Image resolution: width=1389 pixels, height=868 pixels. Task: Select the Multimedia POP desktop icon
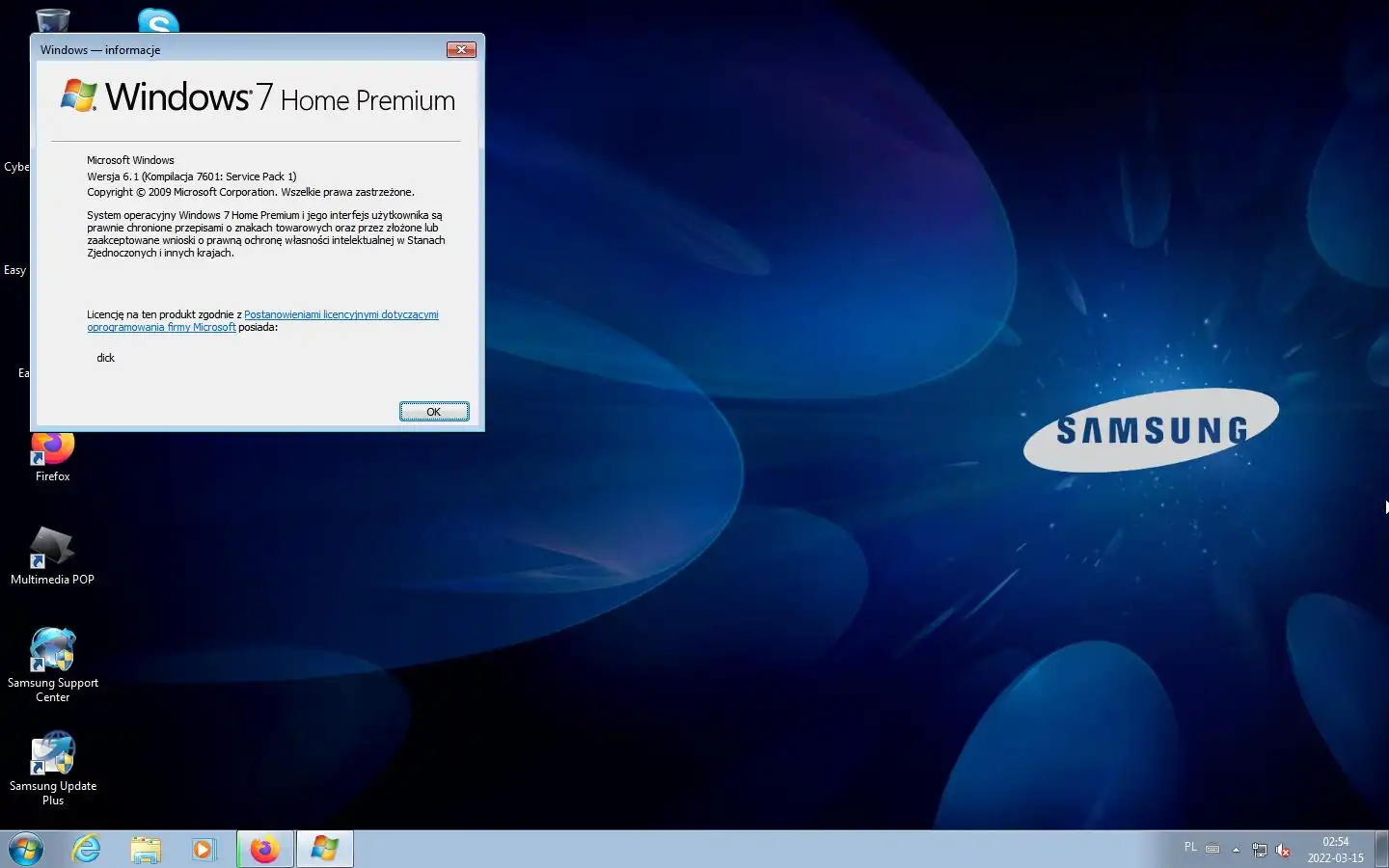(x=52, y=556)
